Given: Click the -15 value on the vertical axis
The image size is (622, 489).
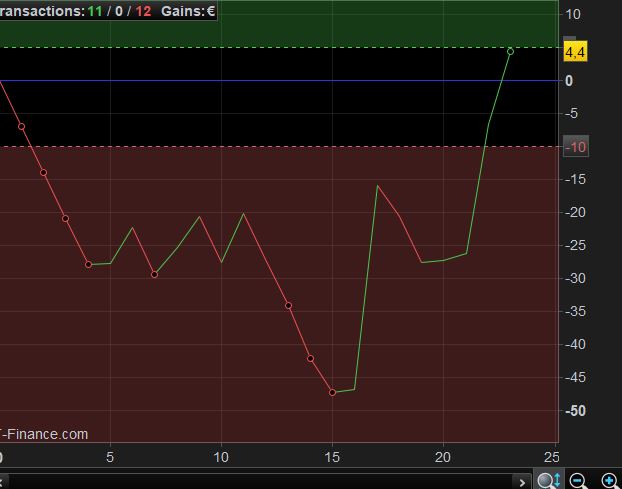Looking at the screenshot, I should [575, 179].
